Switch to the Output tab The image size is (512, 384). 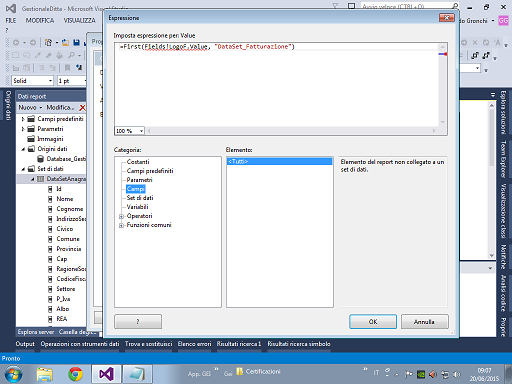[25, 344]
